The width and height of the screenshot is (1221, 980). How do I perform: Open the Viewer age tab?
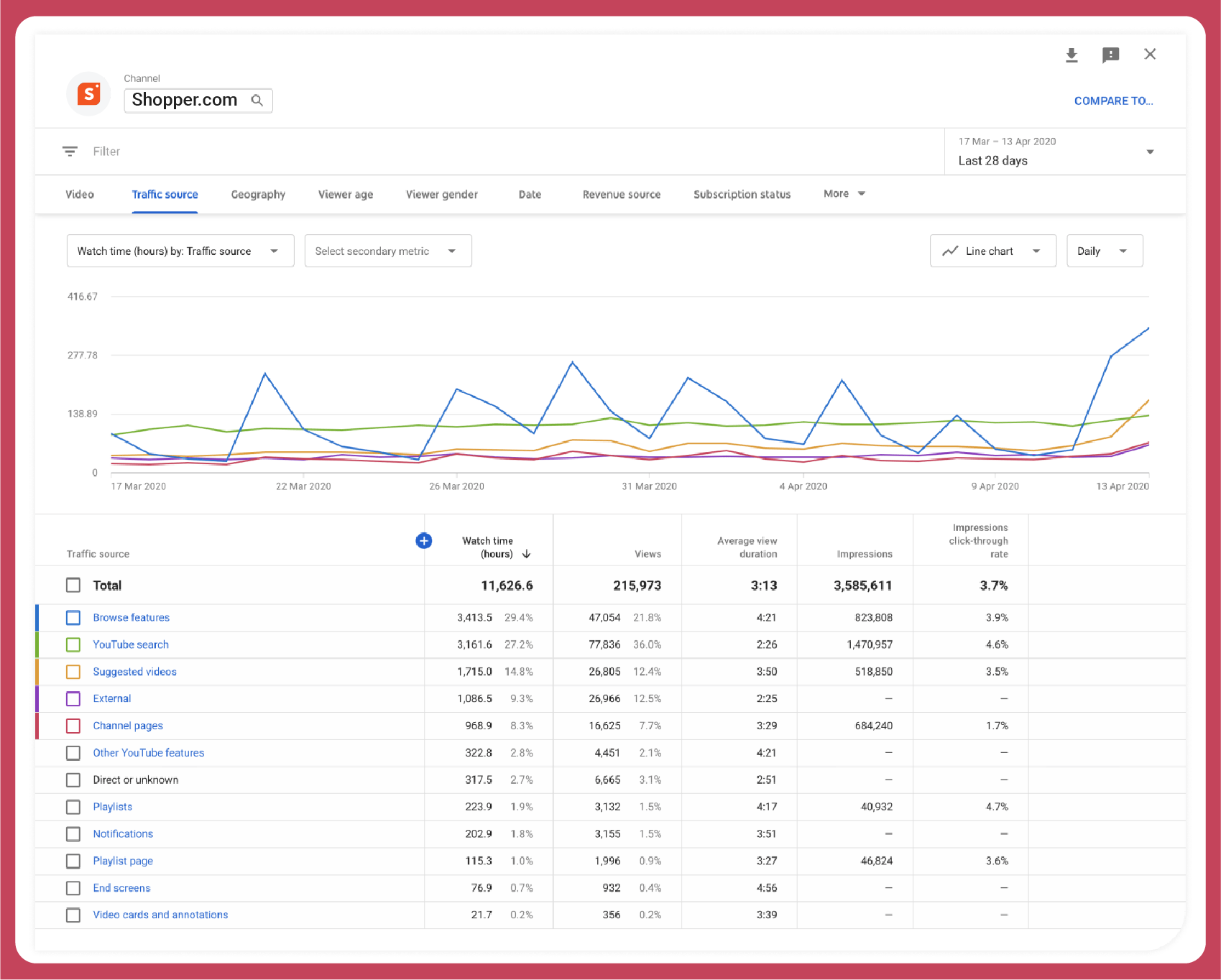pos(346,195)
